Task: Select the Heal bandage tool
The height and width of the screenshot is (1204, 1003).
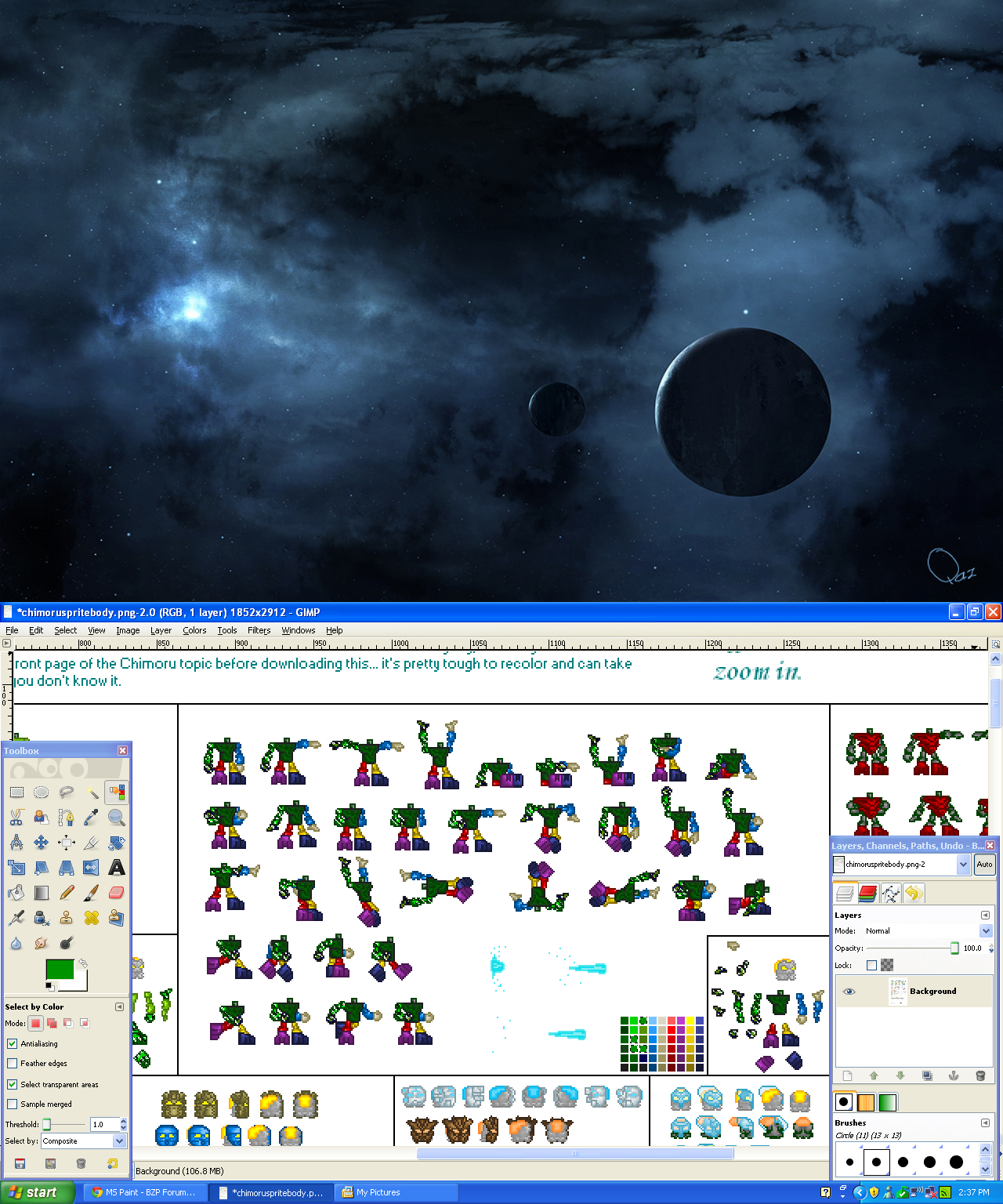Action: [x=92, y=918]
